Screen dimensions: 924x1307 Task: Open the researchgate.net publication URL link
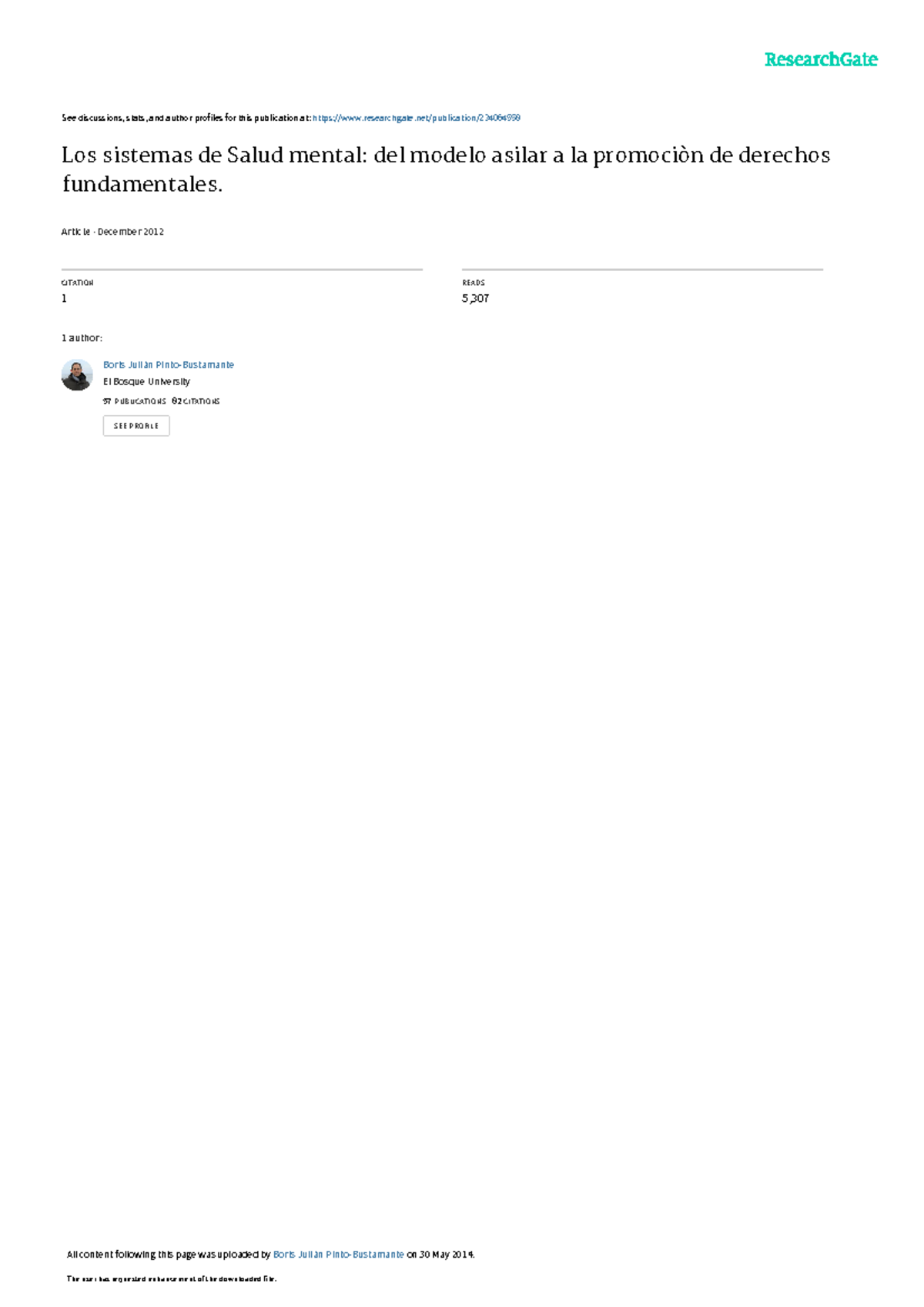417,118
